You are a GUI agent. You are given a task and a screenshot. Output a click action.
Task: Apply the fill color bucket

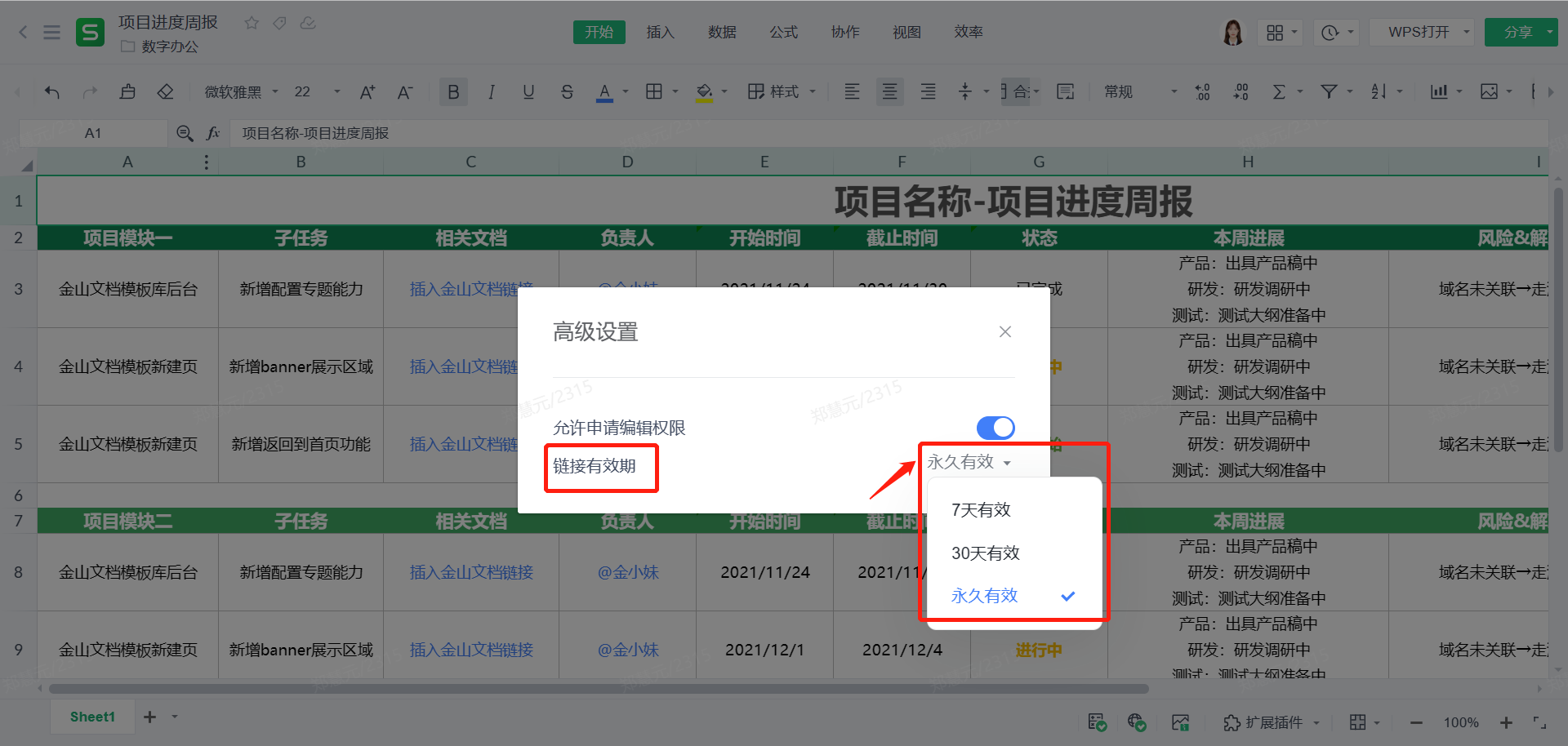pos(704,92)
